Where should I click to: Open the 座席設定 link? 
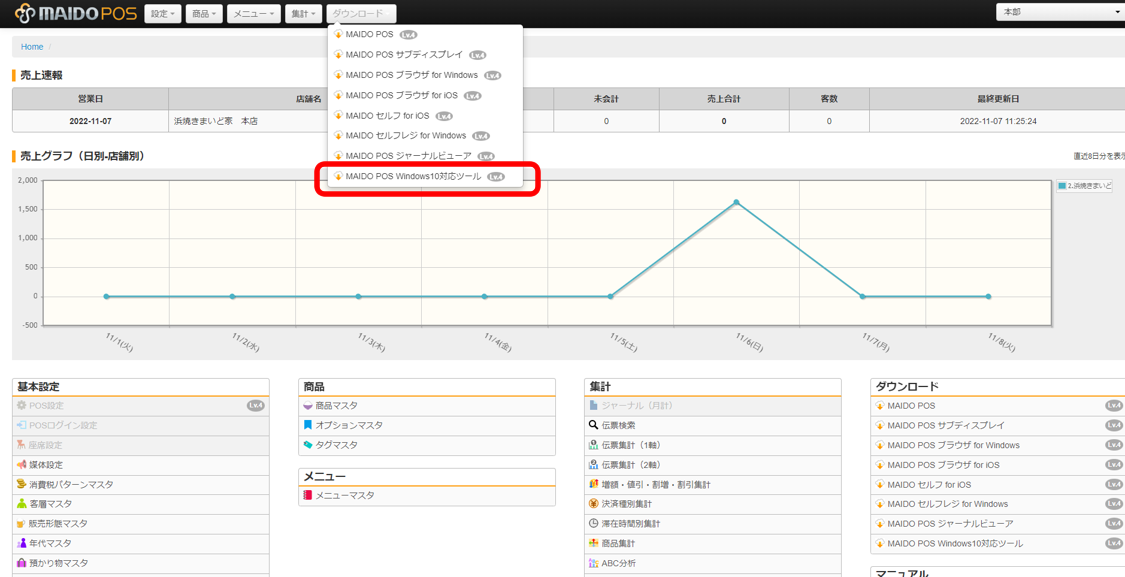[x=46, y=445]
